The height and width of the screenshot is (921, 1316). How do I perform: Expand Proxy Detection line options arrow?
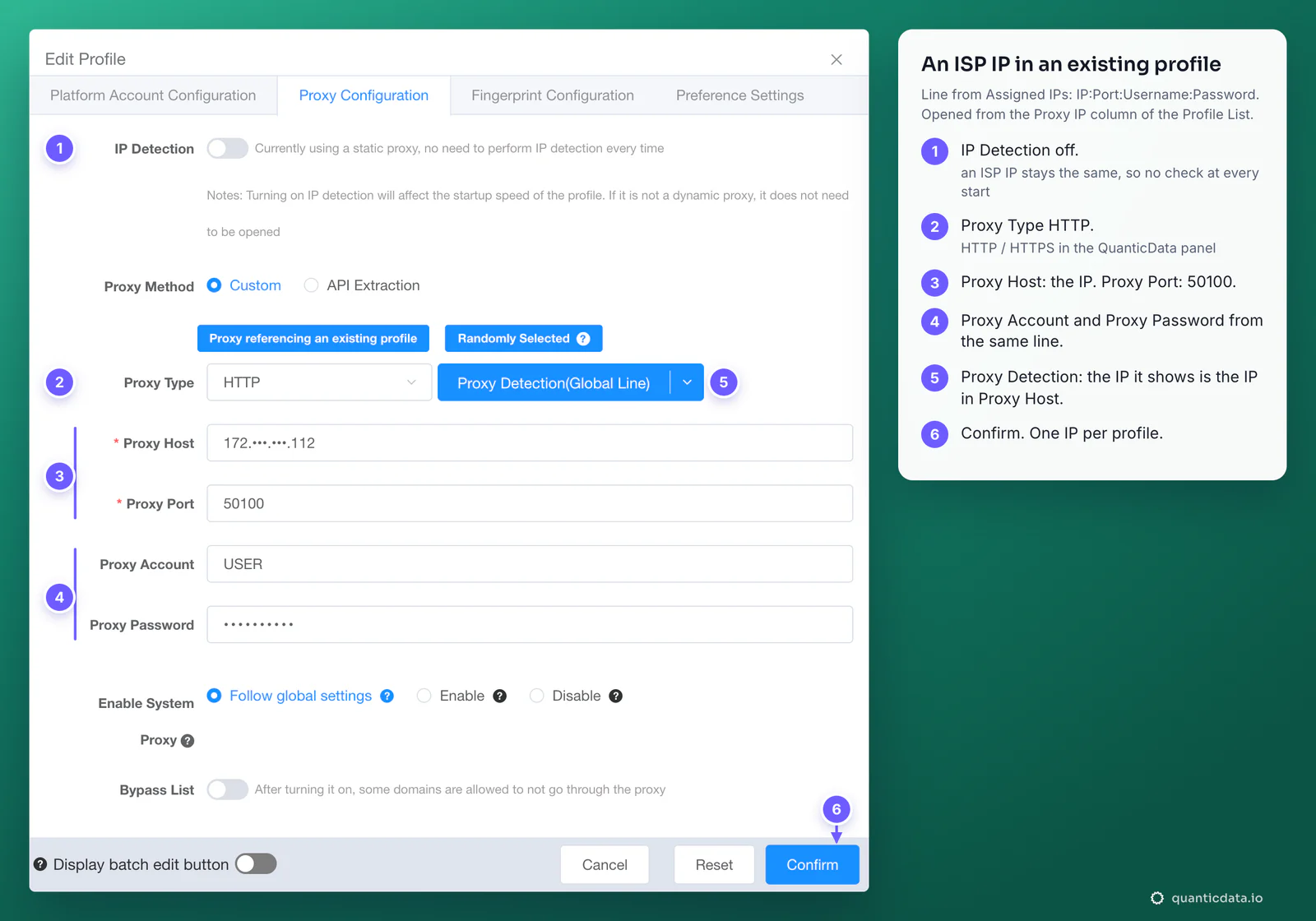[688, 382]
